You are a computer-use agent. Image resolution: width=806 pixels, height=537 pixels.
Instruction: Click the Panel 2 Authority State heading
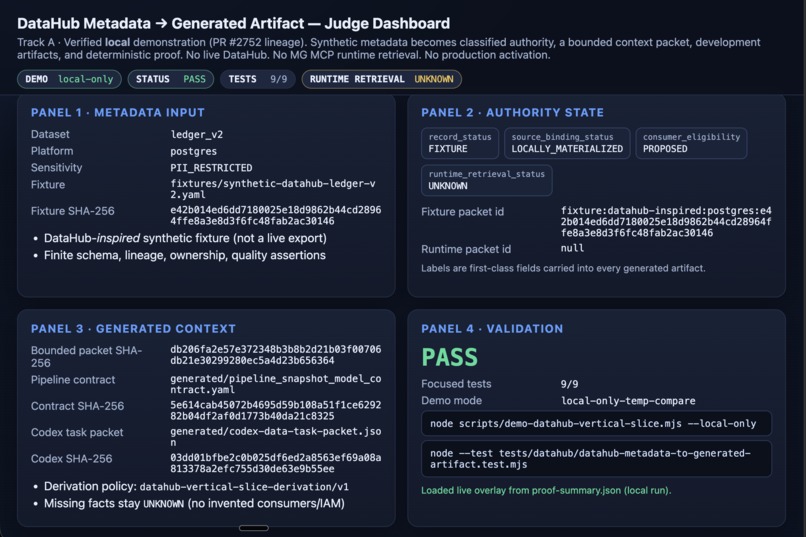(512, 113)
